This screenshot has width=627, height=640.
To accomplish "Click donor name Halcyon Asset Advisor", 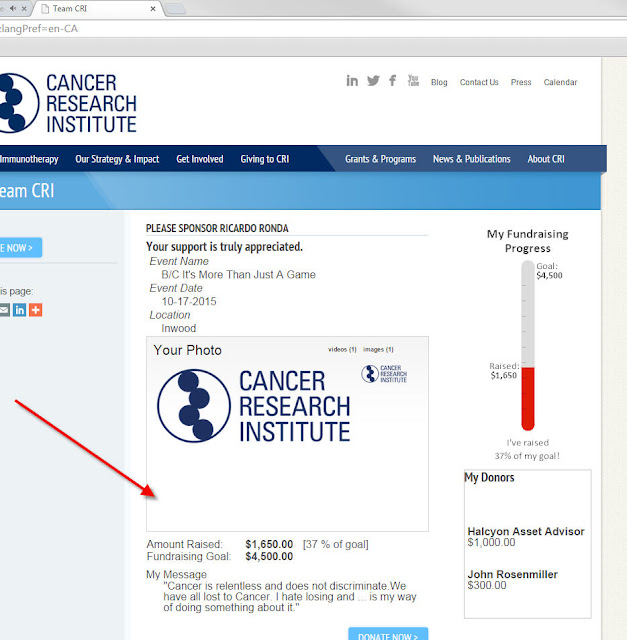I will pos(526,531).
